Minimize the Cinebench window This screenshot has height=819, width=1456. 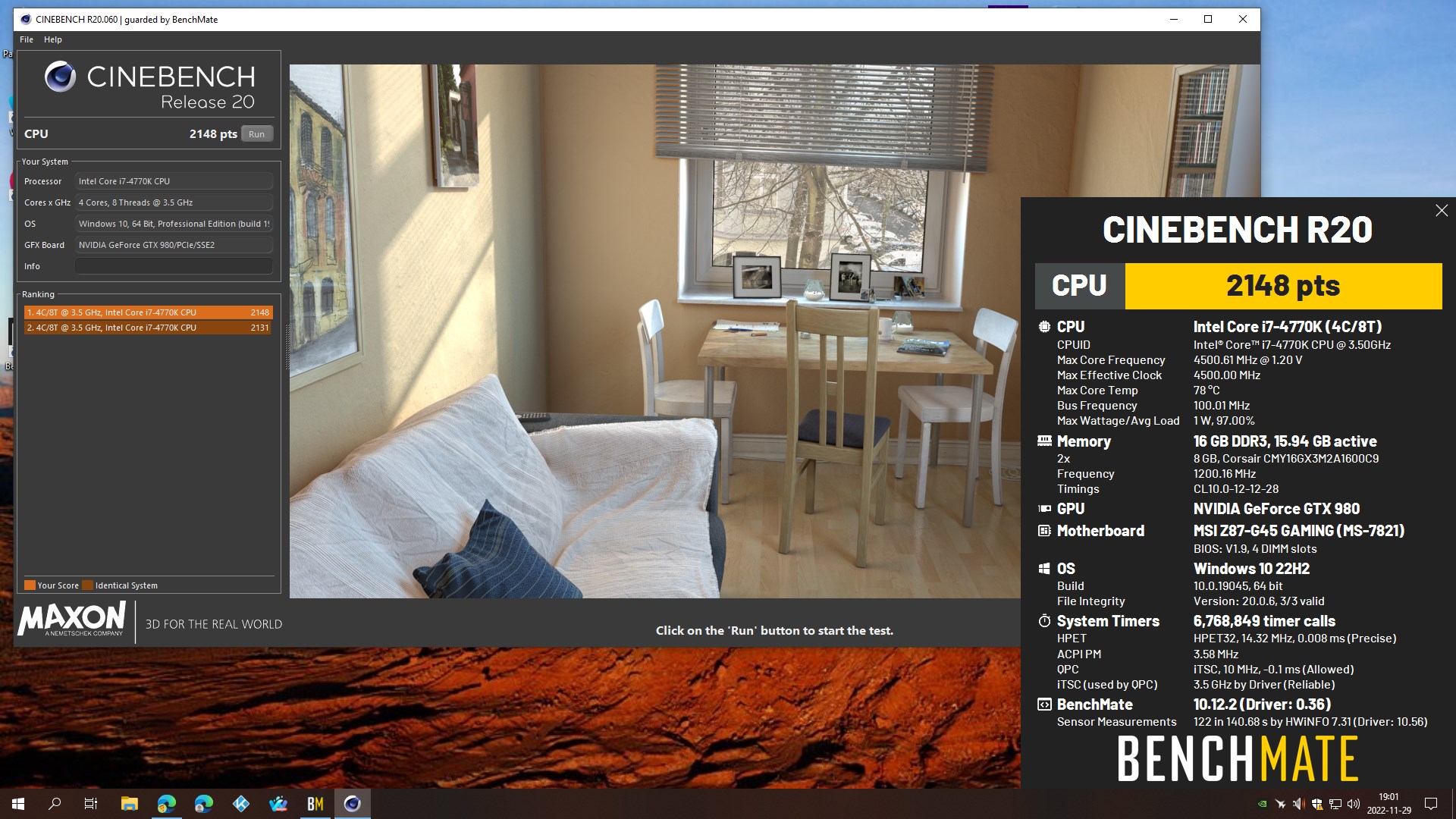[1174, 20]
